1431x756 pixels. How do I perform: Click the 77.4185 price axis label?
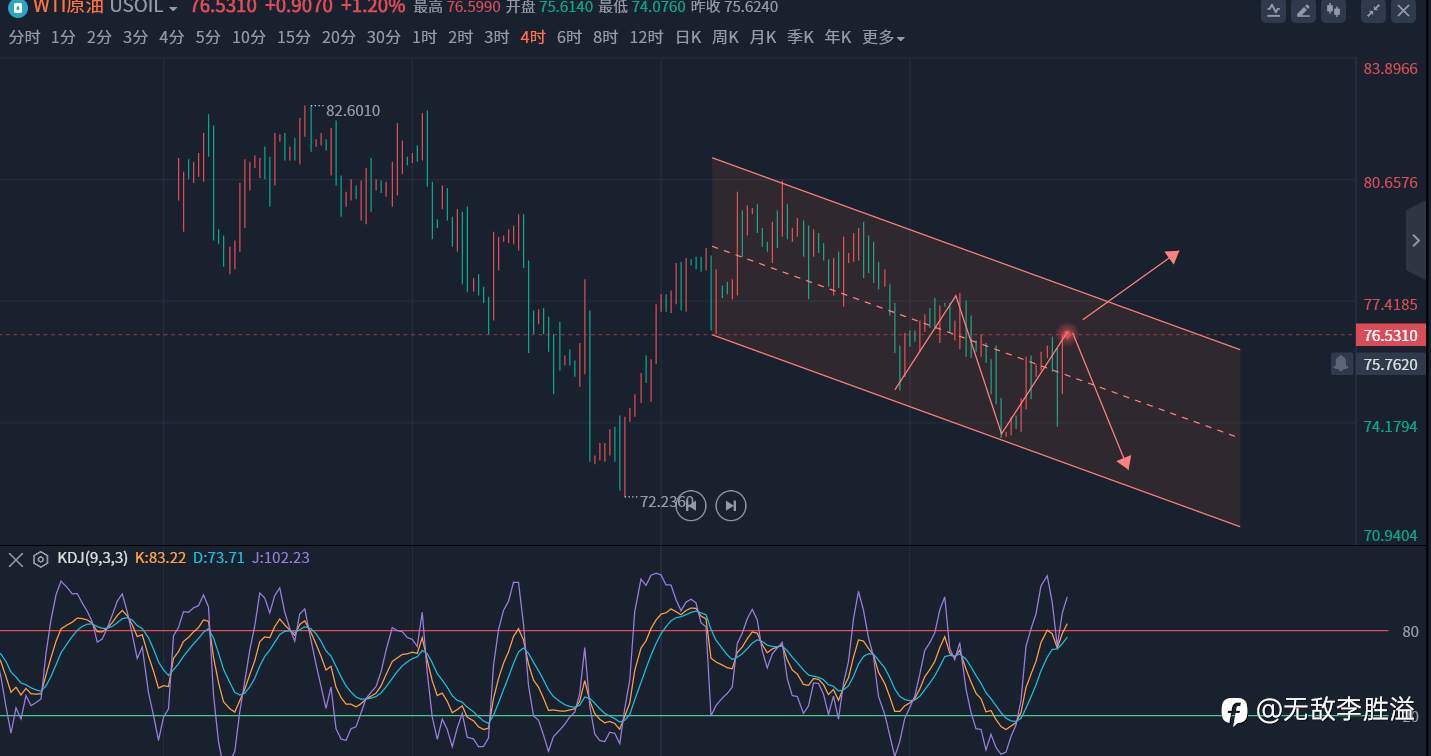(1390, 304)
